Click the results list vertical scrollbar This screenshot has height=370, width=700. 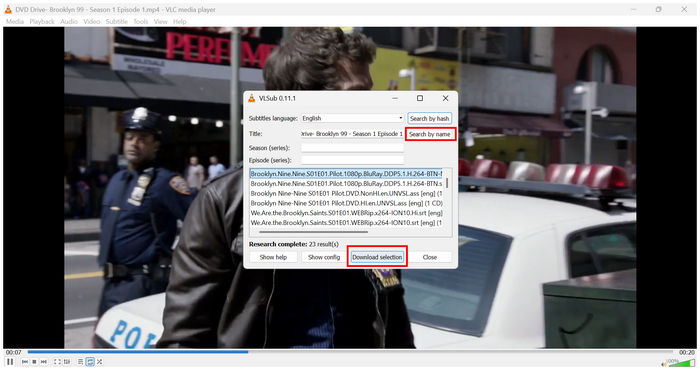pos(447,183)
